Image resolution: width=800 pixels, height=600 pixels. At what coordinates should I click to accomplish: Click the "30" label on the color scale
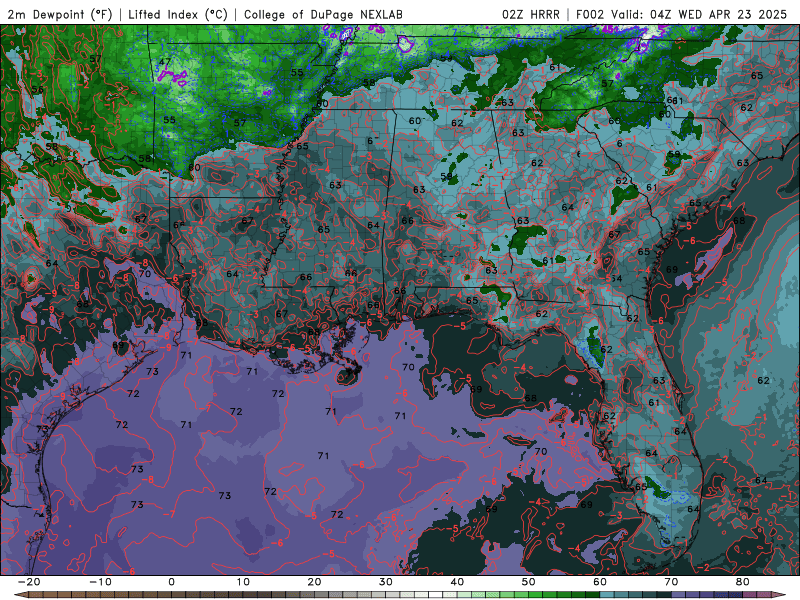coord(386,582)
